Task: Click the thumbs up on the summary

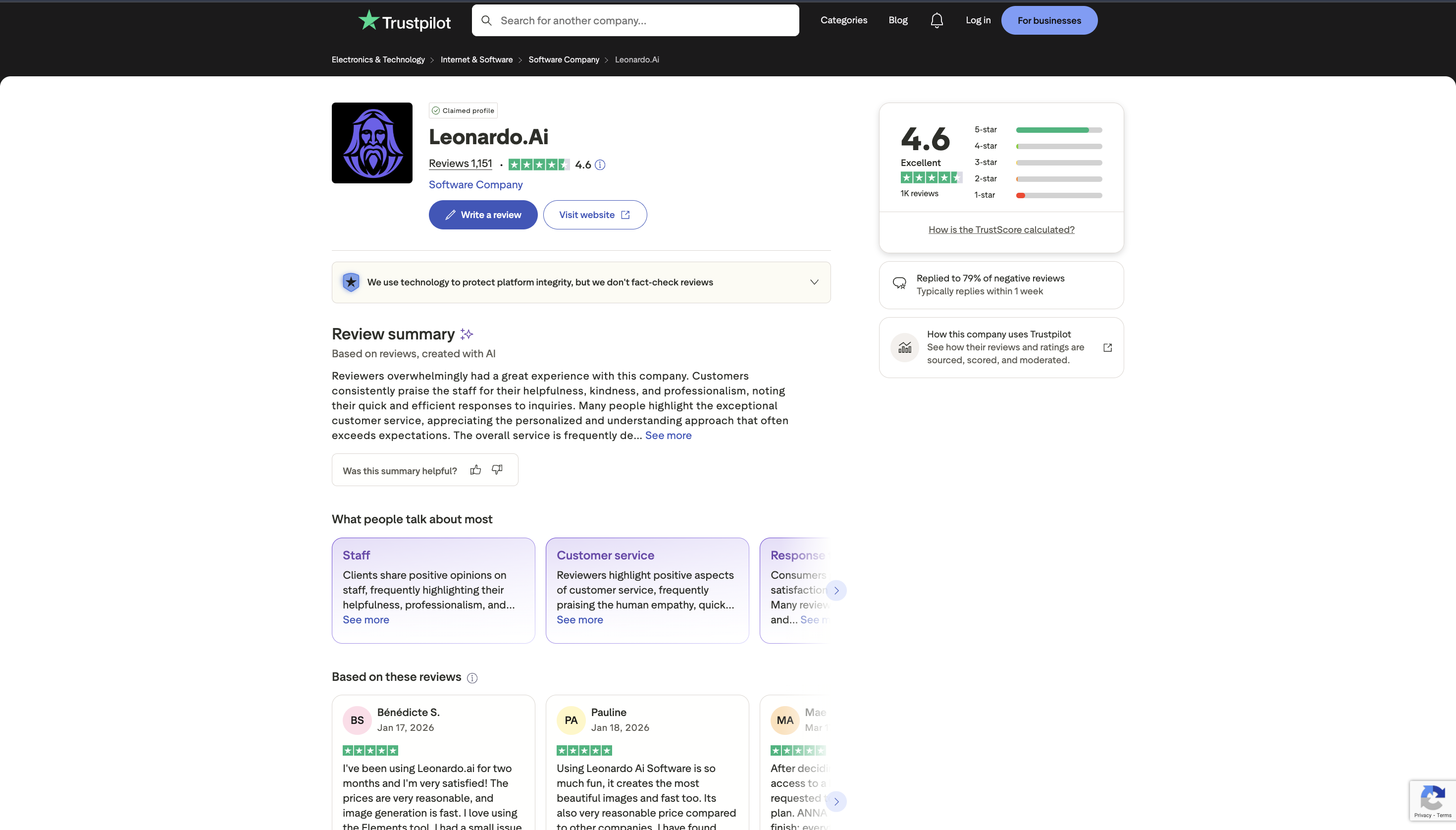Action: [x=475, y=469]
